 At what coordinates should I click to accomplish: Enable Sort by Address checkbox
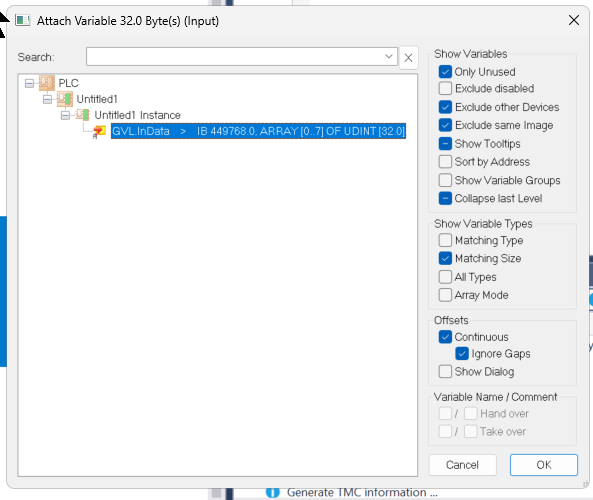[445, 162]
